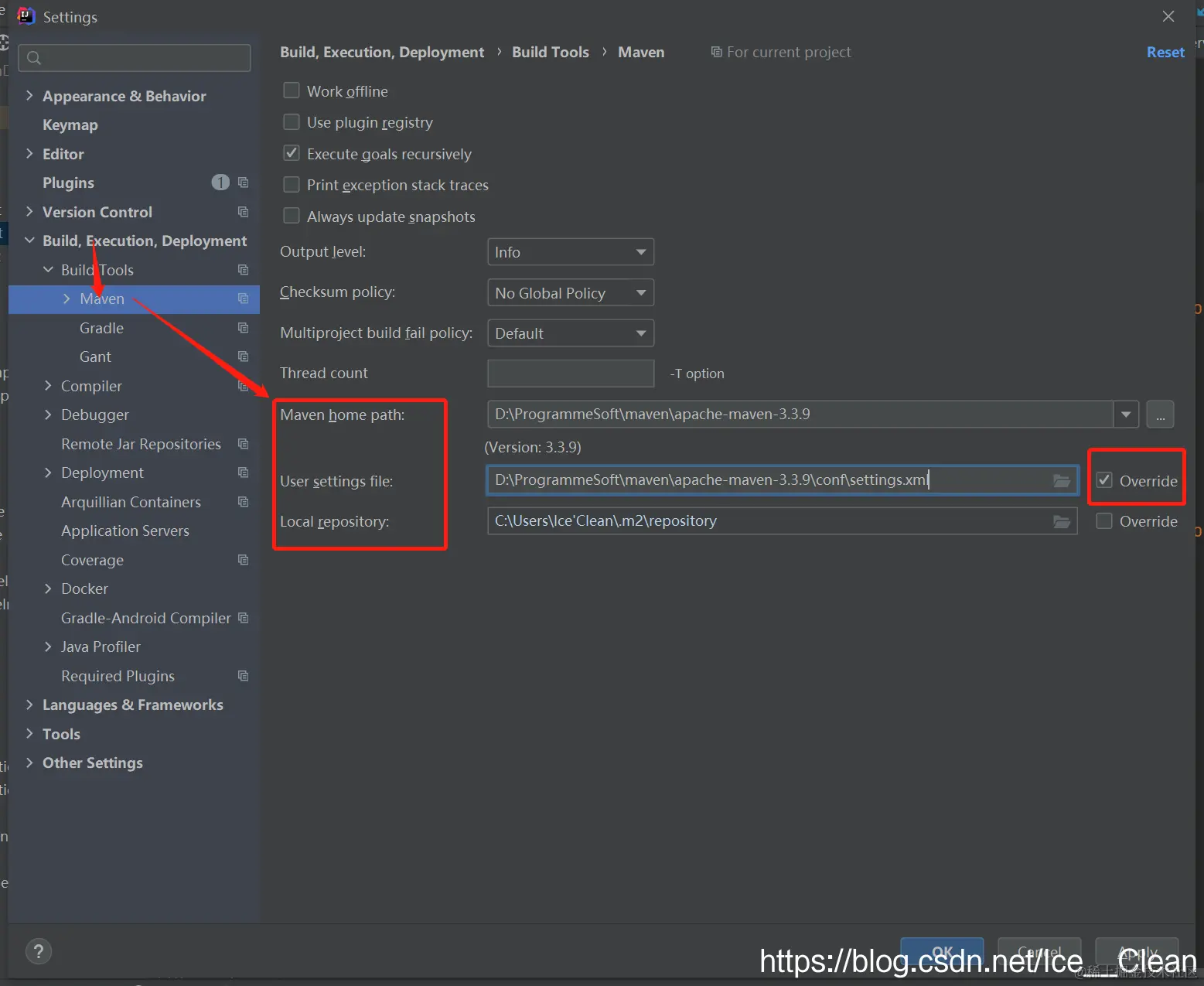Click the Cancel button
The image size is (1204, 986).
[1039, 952]
